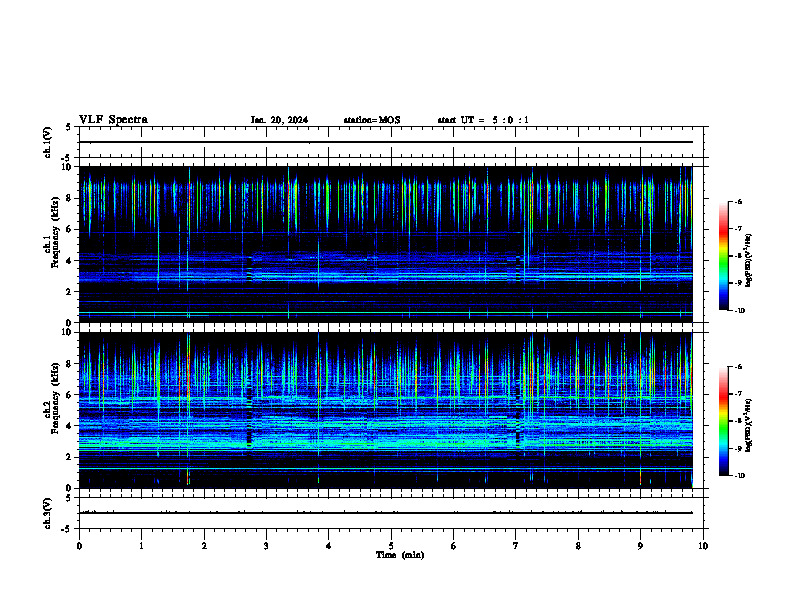The image size is (792, 612).
Task: Click the ch.1 voltage waveform trace
Action: 386,142
